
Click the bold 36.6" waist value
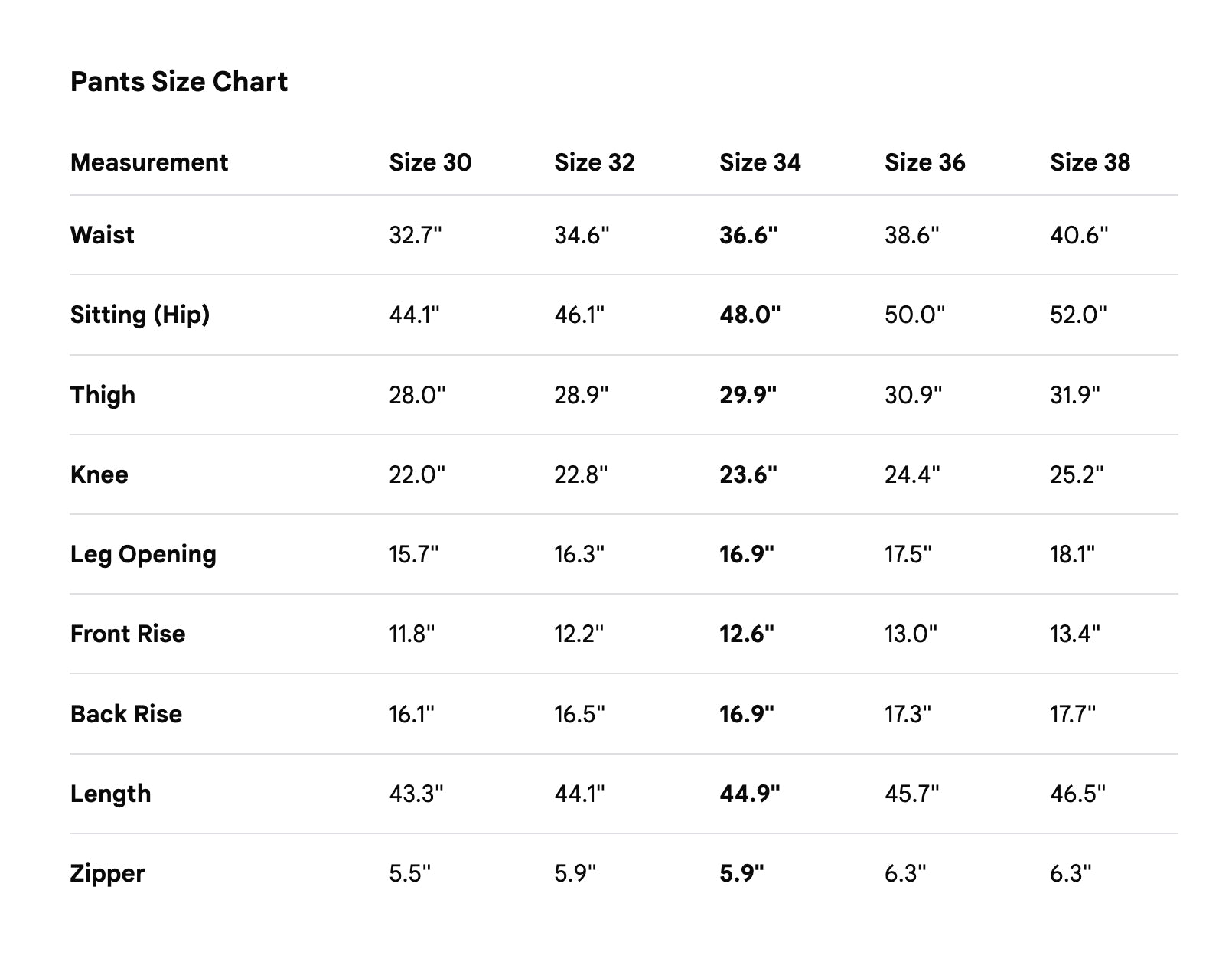coord(748,235)
